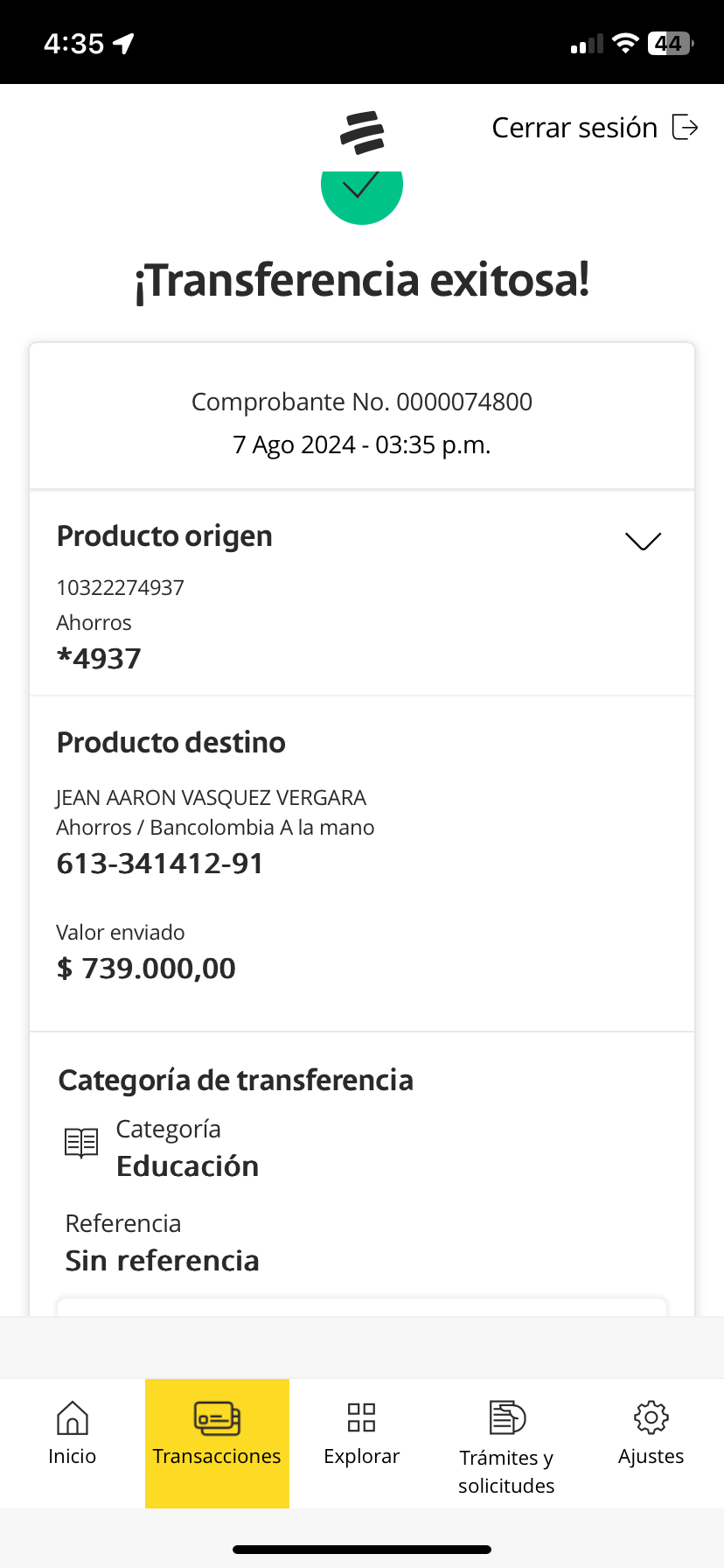Image resolution: width=724 pixels, height=1568 pixels.
Task: Tap the Inicio home icon
Action: [72, 1417]
